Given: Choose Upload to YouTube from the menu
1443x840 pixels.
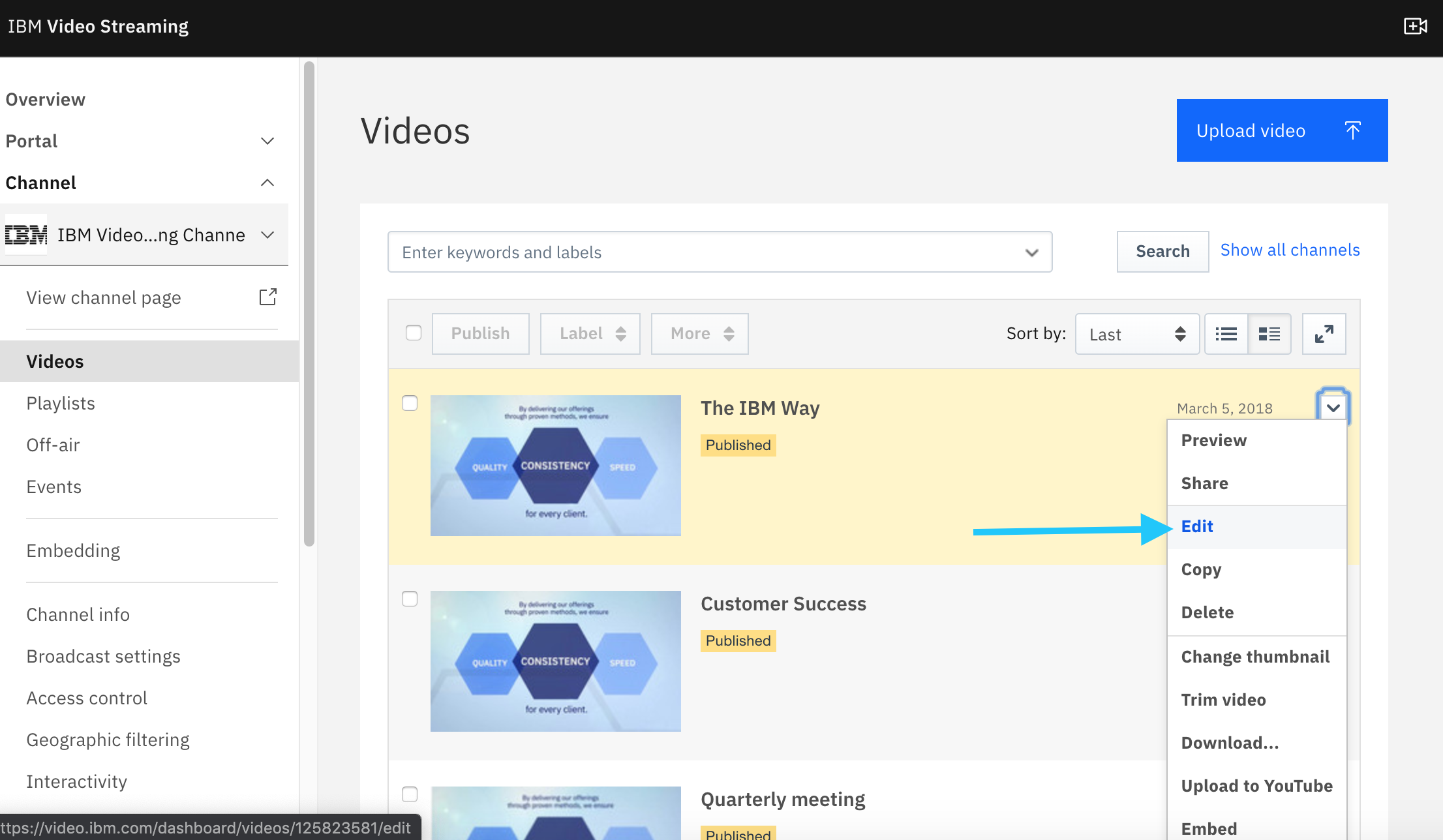Looking at the screenshot, I should coord(1256,787).
